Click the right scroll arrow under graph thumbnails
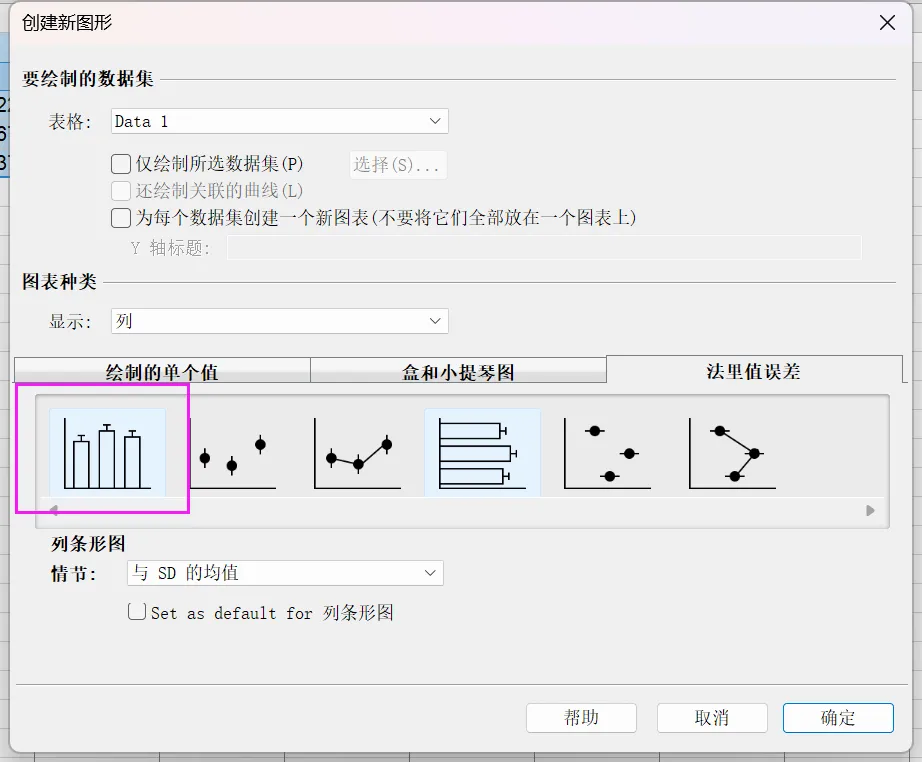 [870, 510]
